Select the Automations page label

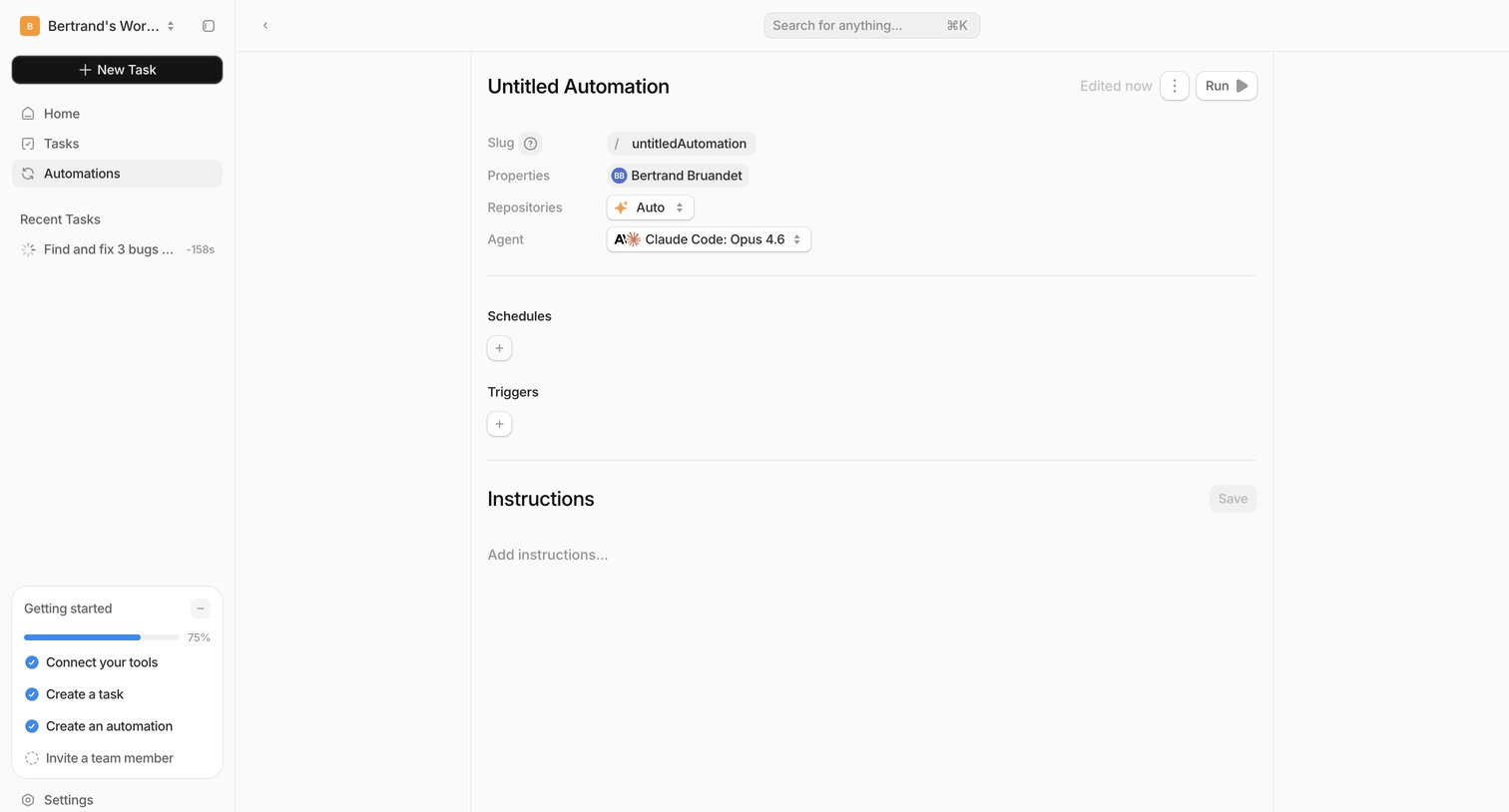pyautogui.click(x=82, y=174)
